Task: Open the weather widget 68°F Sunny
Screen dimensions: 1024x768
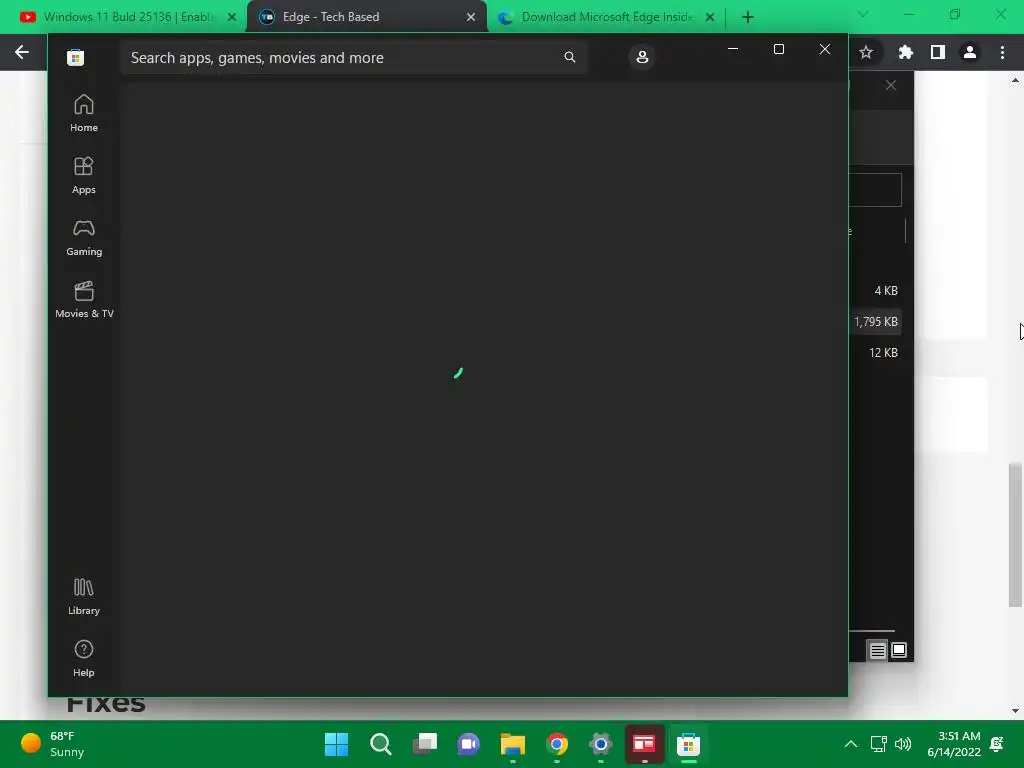Action: (52, 744)
